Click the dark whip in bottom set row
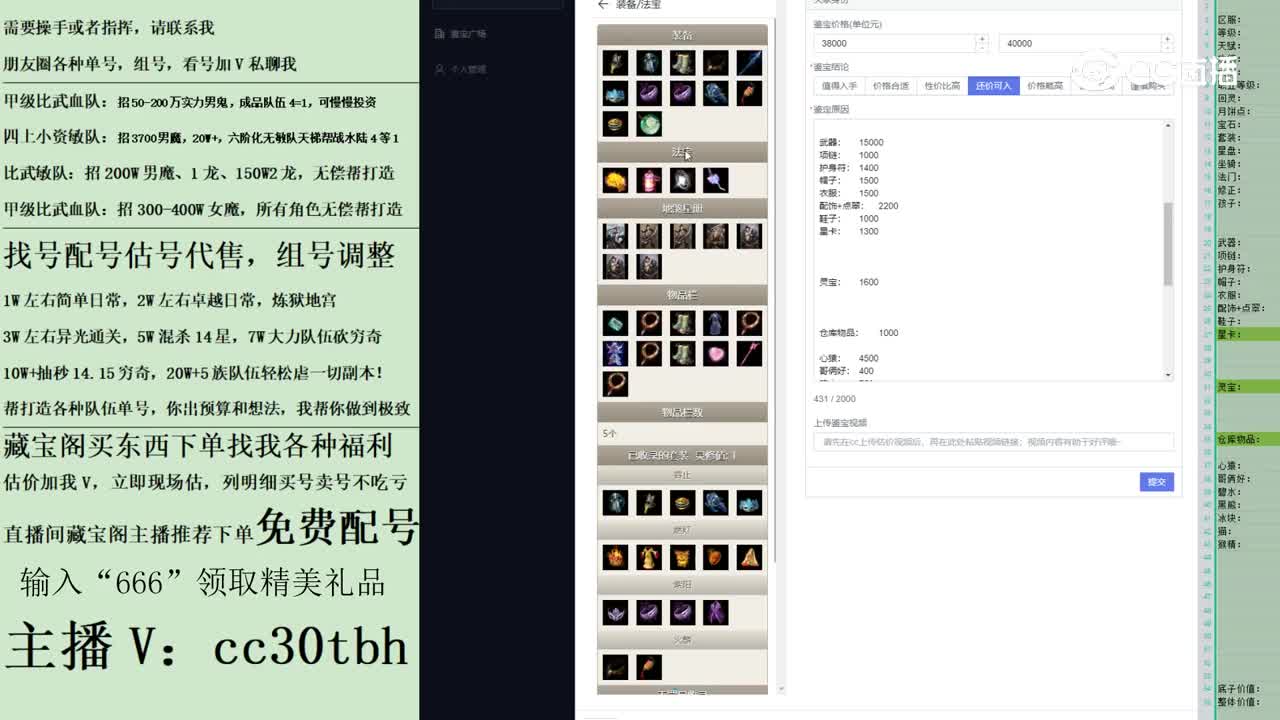Screen dimensions: 1280x720 coord(615,666)
